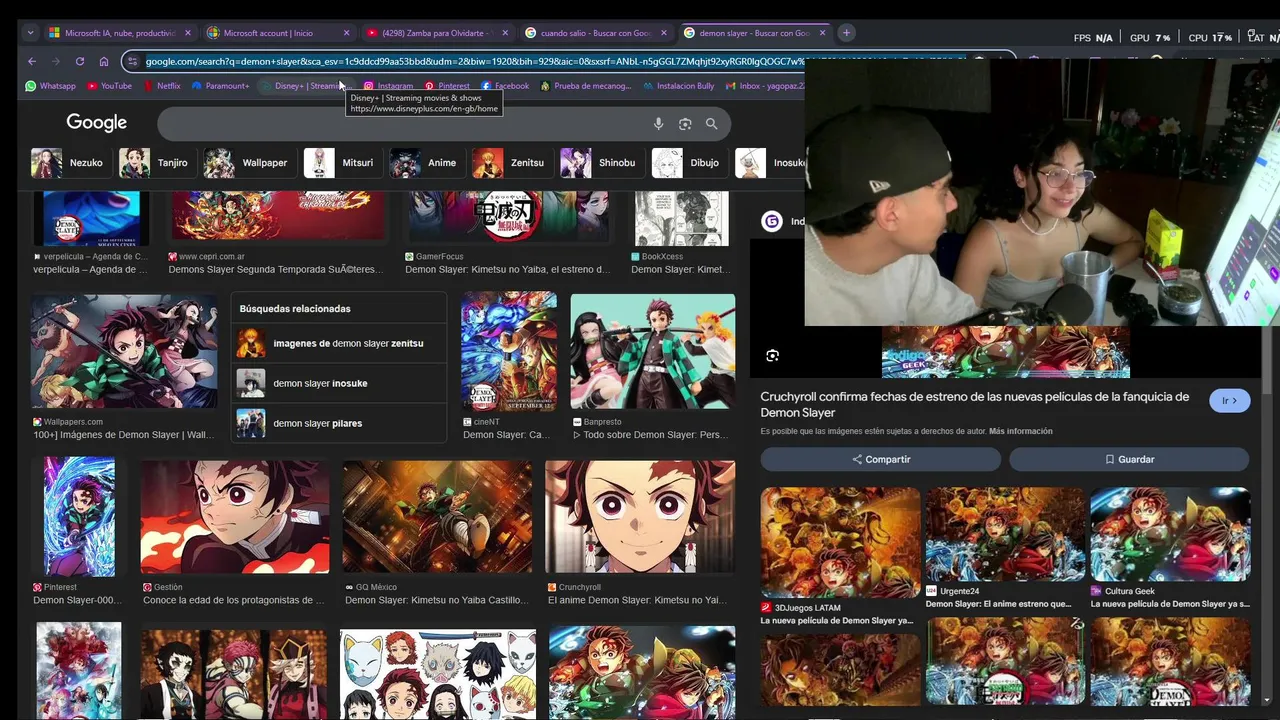Expand the tab search dropdown
The image size is (1280, 720).
(x=30, y=33)
